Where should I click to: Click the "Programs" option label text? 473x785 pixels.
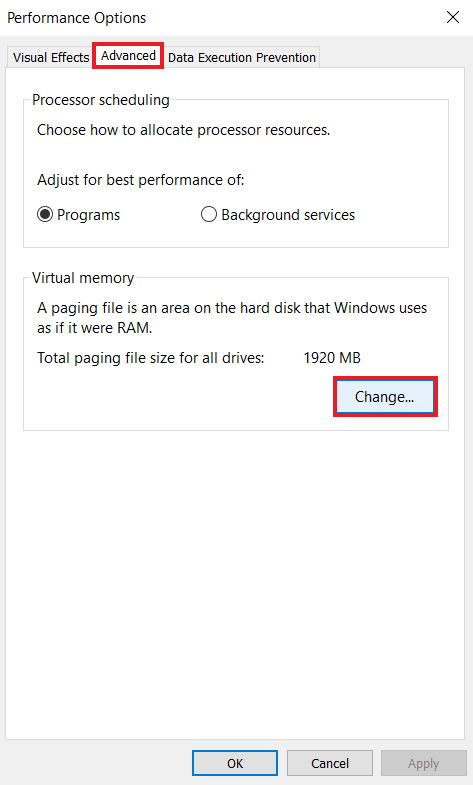(89, 215)
